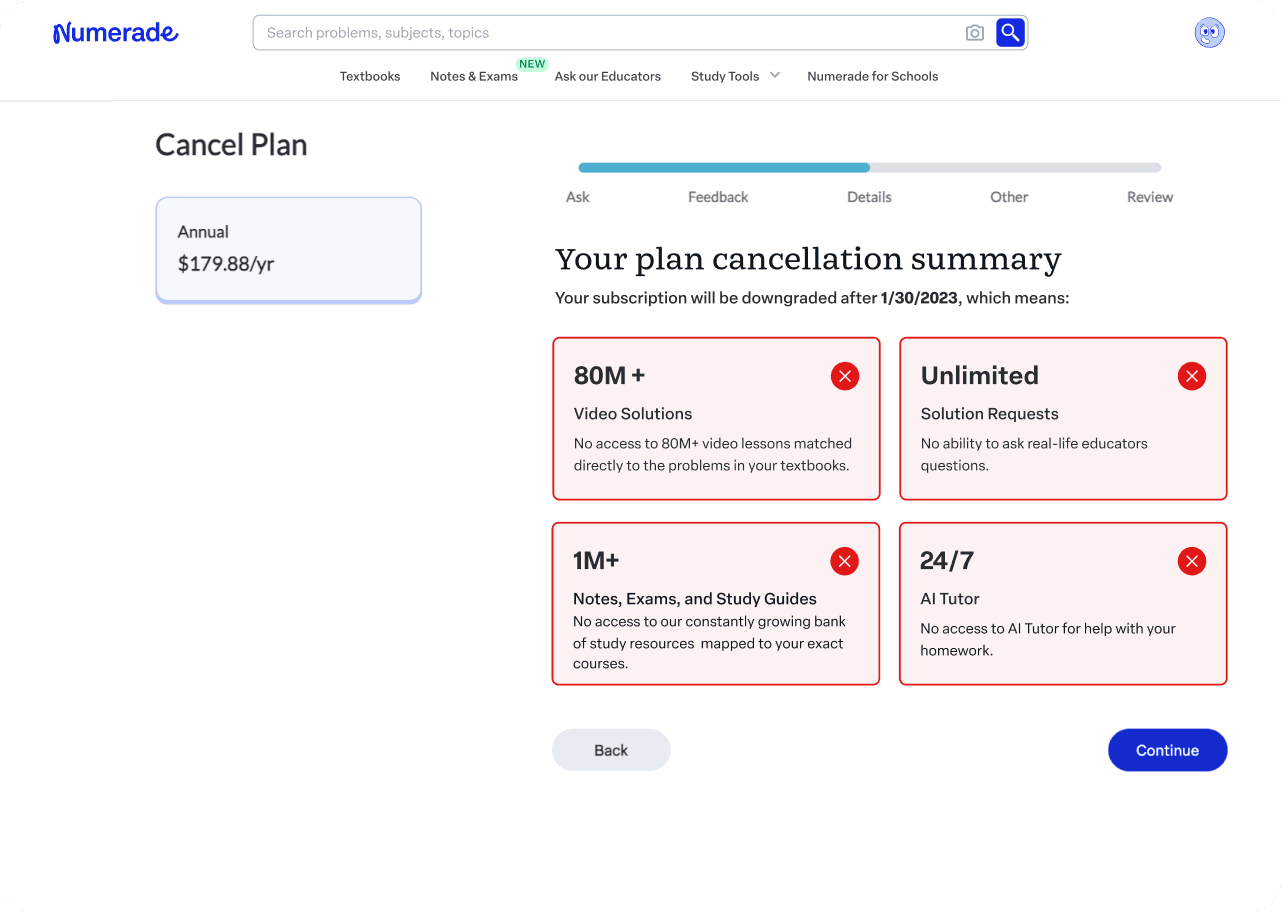Click the Numerade logo
This screenshot has height=912, width=1282.
[x=116, y=33]
